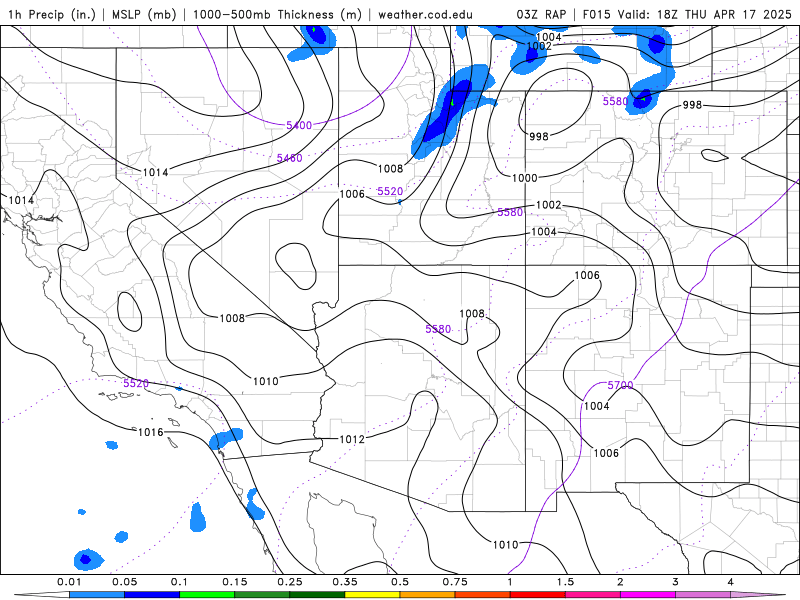Screen dimensions: 800x600
Task: Click the bright green 0.1–0.15 legend swatch
Action: (x=207, y=595)
